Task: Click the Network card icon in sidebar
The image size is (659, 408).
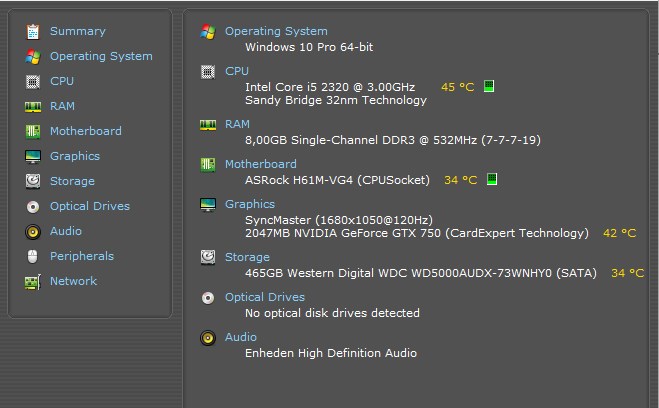Action: click(x=33, y=282)
